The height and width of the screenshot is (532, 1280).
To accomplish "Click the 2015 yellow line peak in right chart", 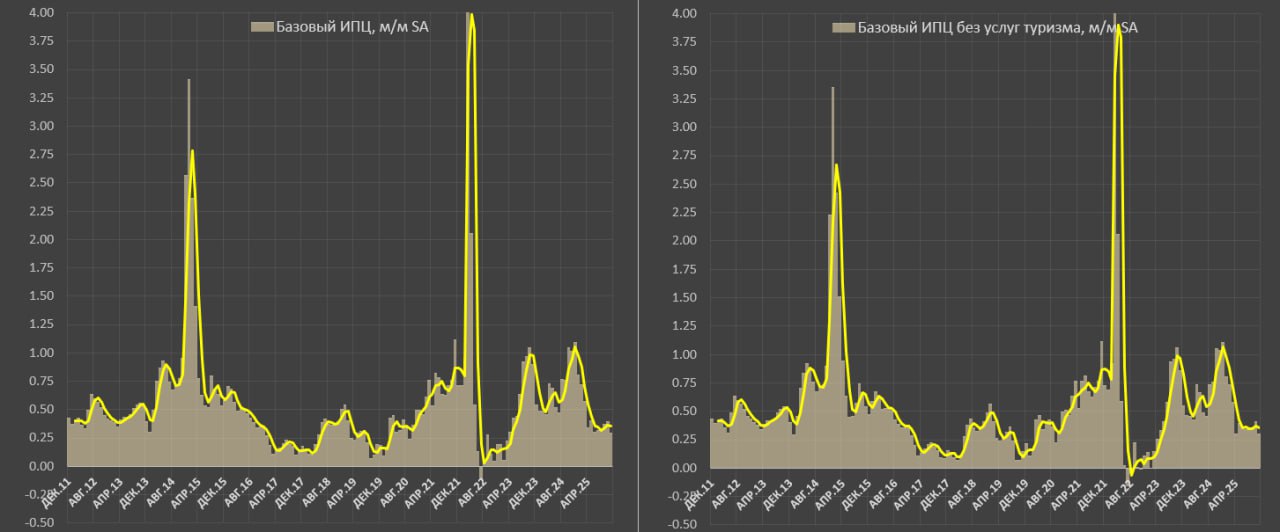I will coord(836,166).
